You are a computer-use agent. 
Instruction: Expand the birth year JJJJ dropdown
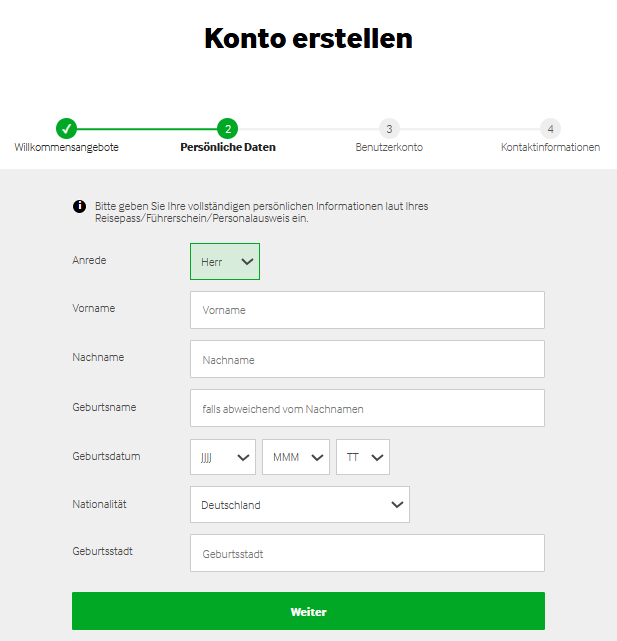pos(222,457)
